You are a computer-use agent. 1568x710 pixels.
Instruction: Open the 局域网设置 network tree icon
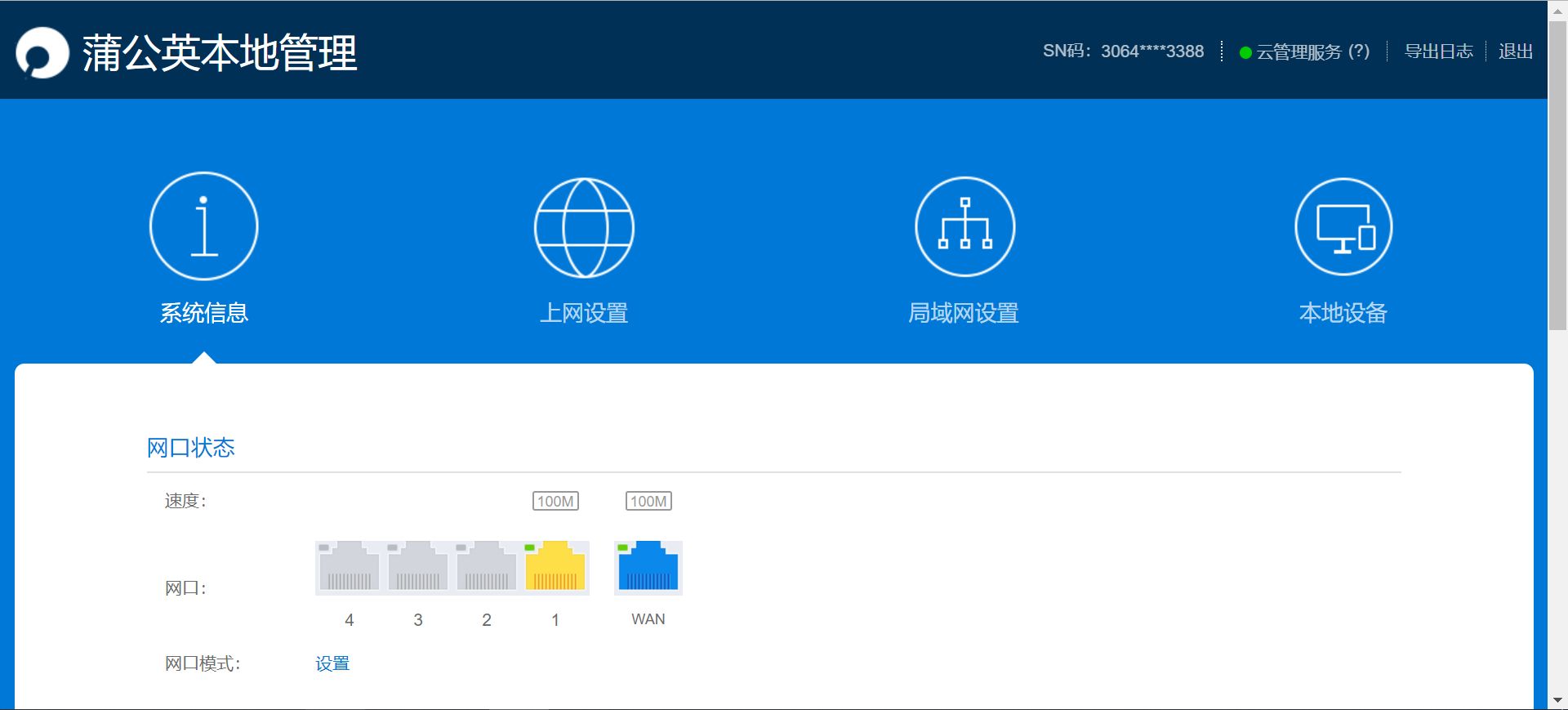click(x=964, y=226)
